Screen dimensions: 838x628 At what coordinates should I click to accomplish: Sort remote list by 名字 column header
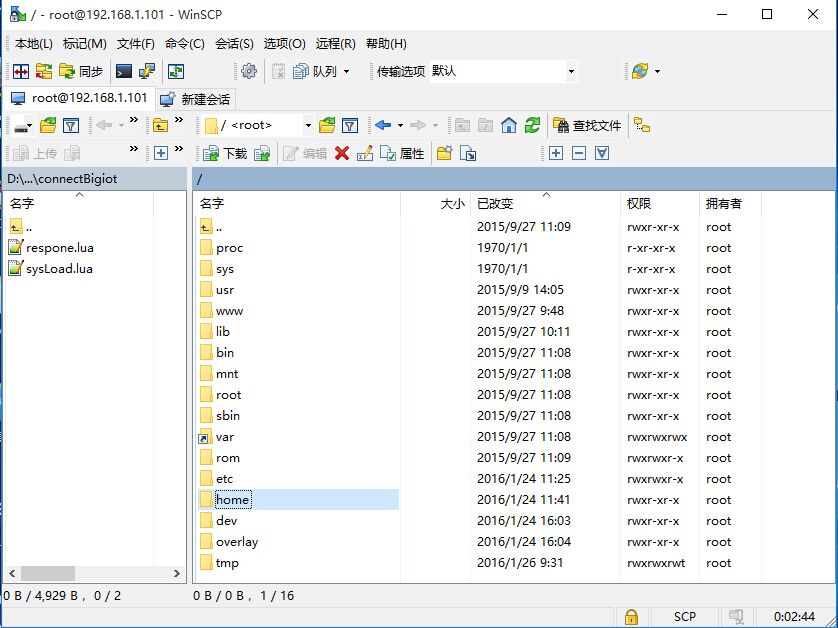click(x=297, y=204)
